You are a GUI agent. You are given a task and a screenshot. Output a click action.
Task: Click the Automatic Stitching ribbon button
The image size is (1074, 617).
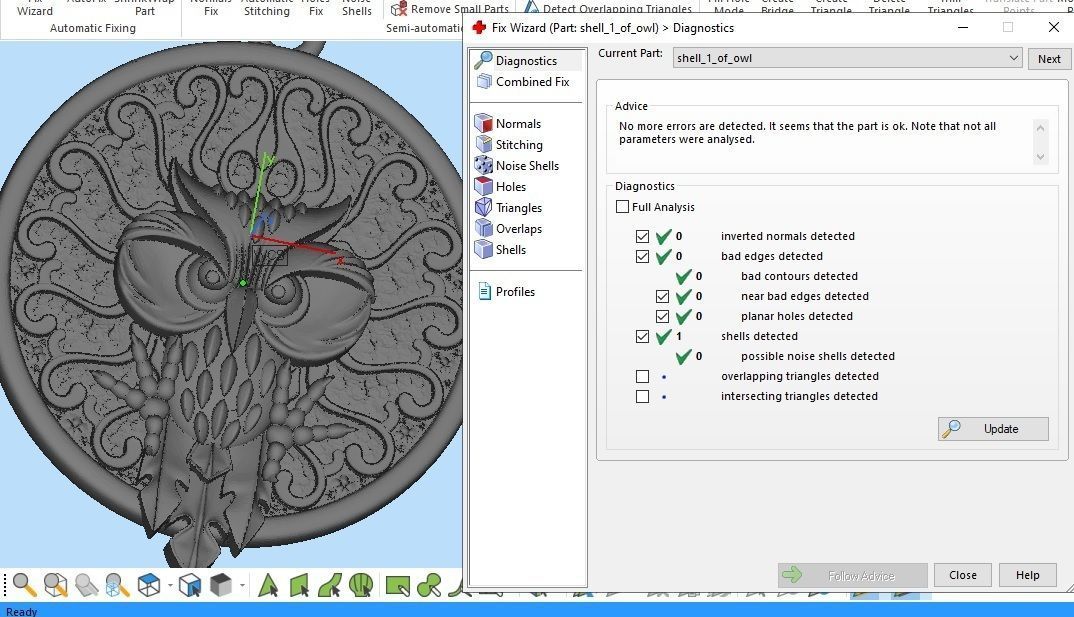pos(266,8)
